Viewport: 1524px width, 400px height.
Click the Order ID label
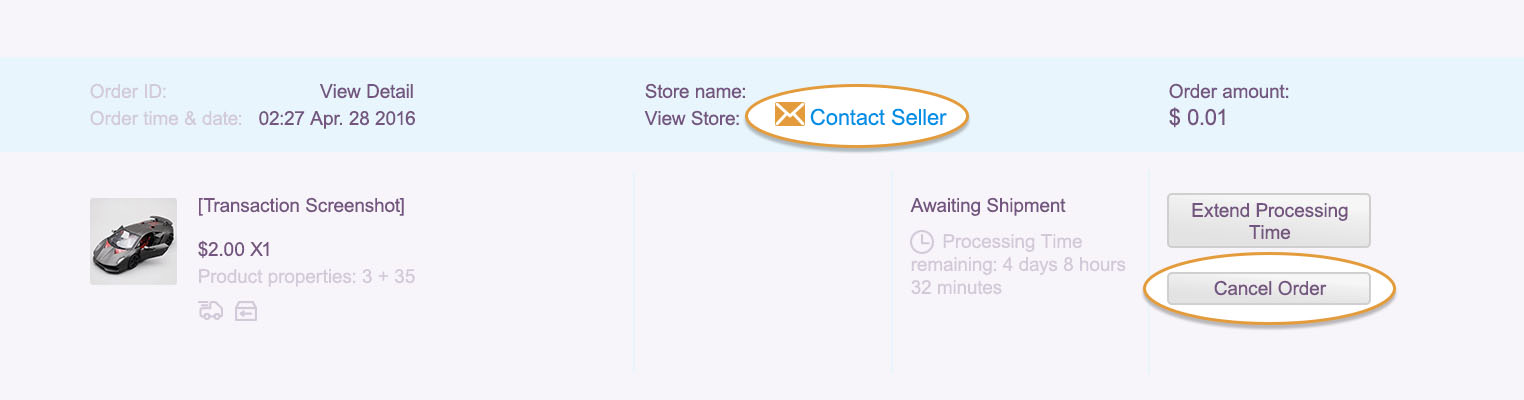click(x=128, y=92)
